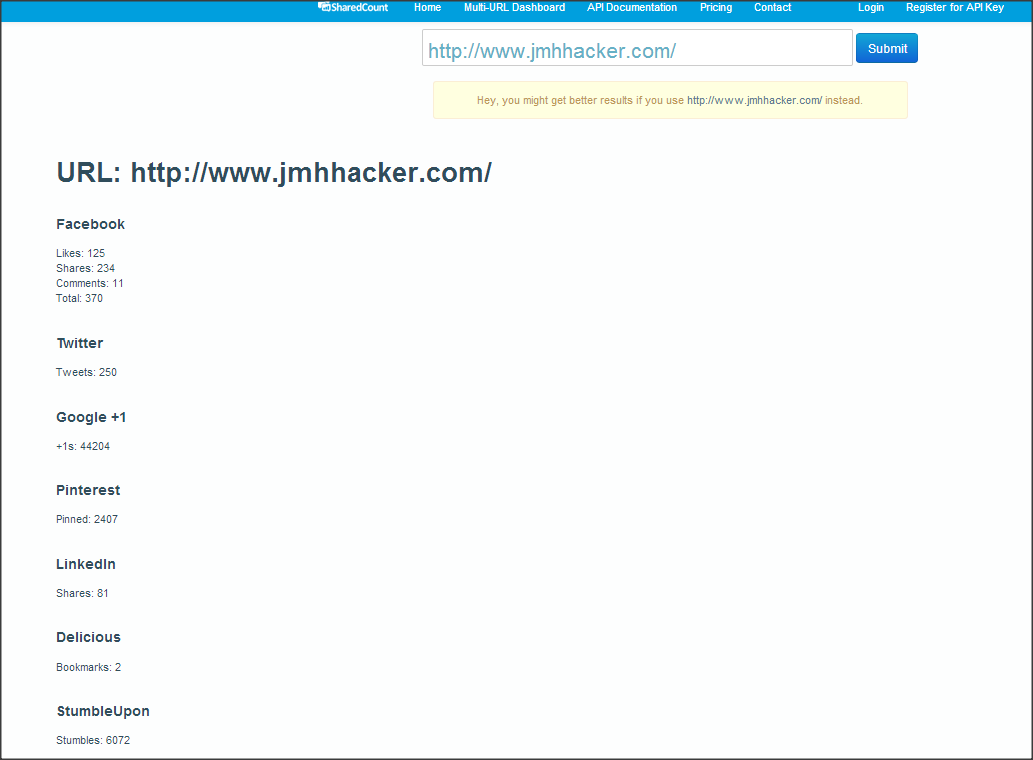Image resolution: width=1033 pixels, height=760 pixels.
Task: Go to API Documentation
Action: pyautogui.click(x=632, y=7)
